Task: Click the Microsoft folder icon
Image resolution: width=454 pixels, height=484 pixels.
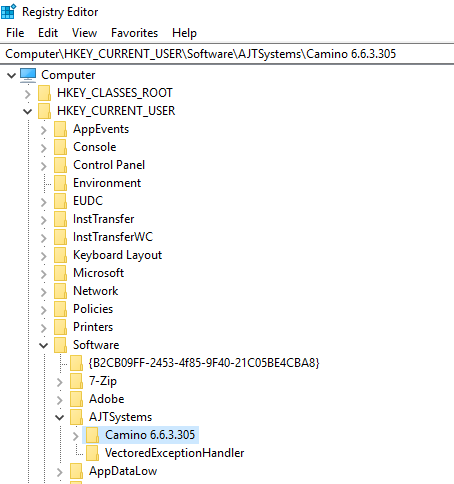Action: (x=60, y=273)
